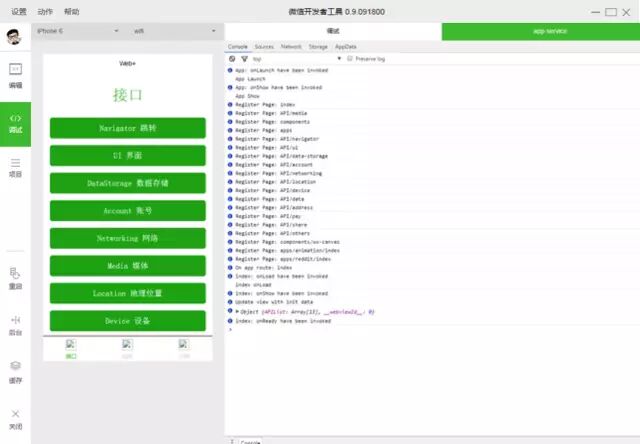640x444 pixels.
Task: Click the console filter funnel icon
Action: click(244, 59)
